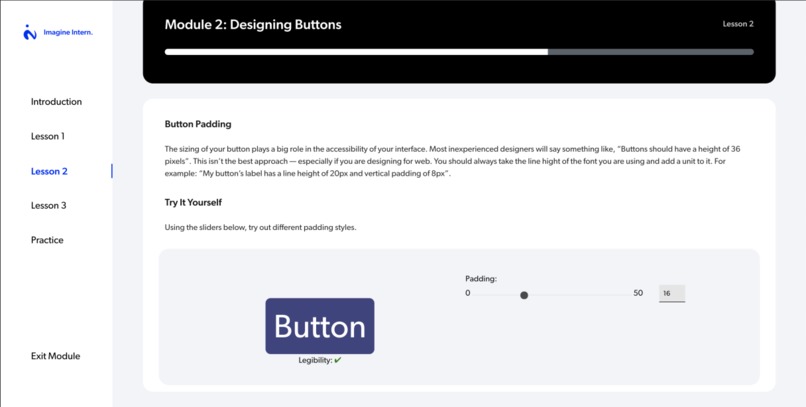Exit Module via the sidebar link
Viewport: 806px width, 407px height.
coord(56,356)
